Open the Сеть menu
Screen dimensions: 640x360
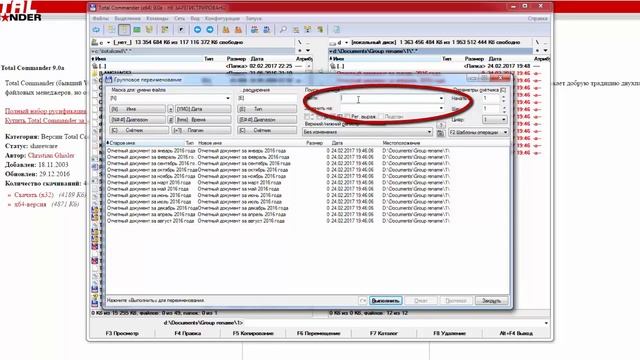click(x=180, y=18)
